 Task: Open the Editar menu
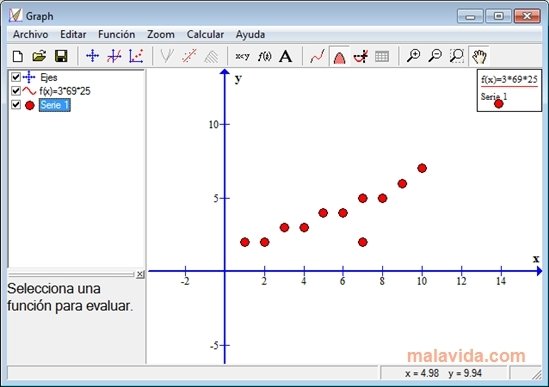coord(73,34)
